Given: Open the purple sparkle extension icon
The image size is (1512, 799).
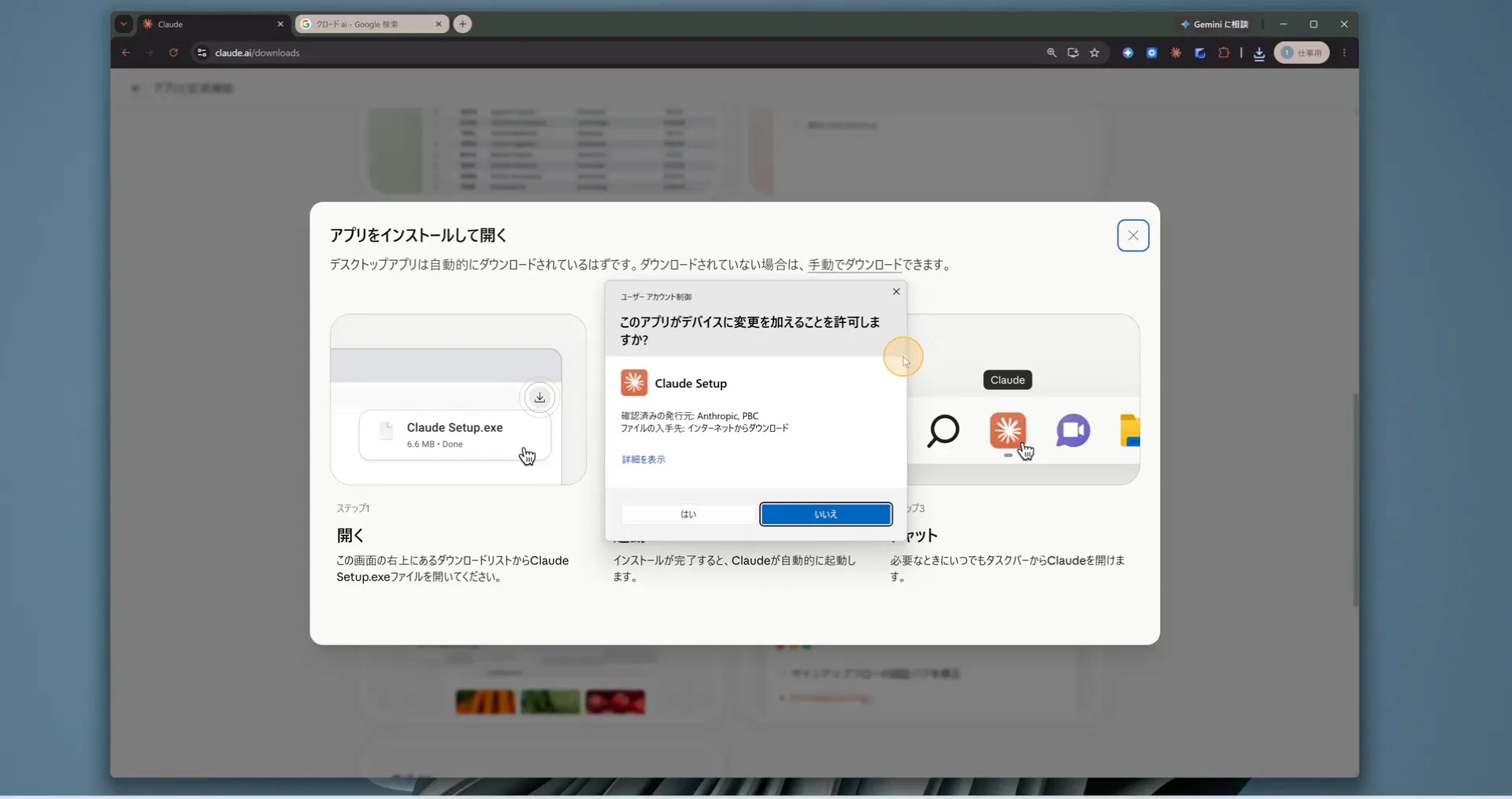Looking at the screenshot, I should click(1128, 53).
